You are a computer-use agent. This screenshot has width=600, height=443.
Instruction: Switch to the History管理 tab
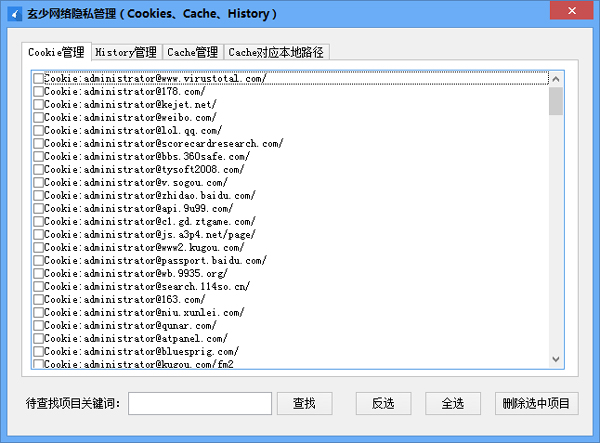[126, 52]
